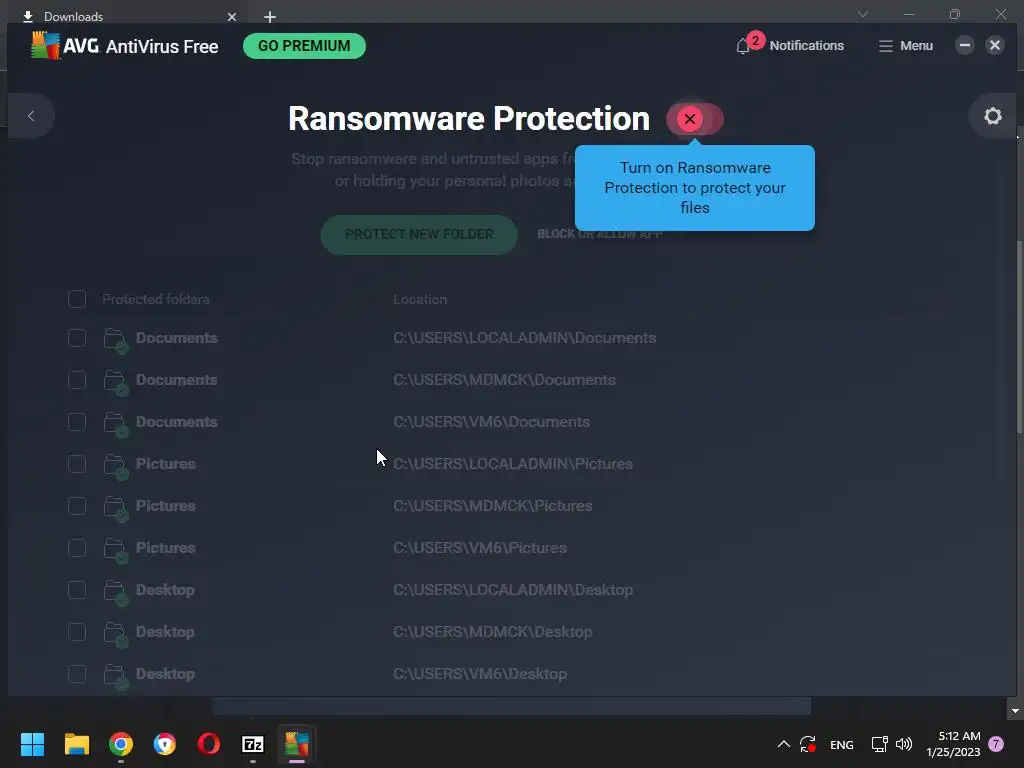The height and width of the screenshot is (768, 1024).
Task: Check the LOCALADMIN Documents folder checkbox
Action: [x=77, y=338]
